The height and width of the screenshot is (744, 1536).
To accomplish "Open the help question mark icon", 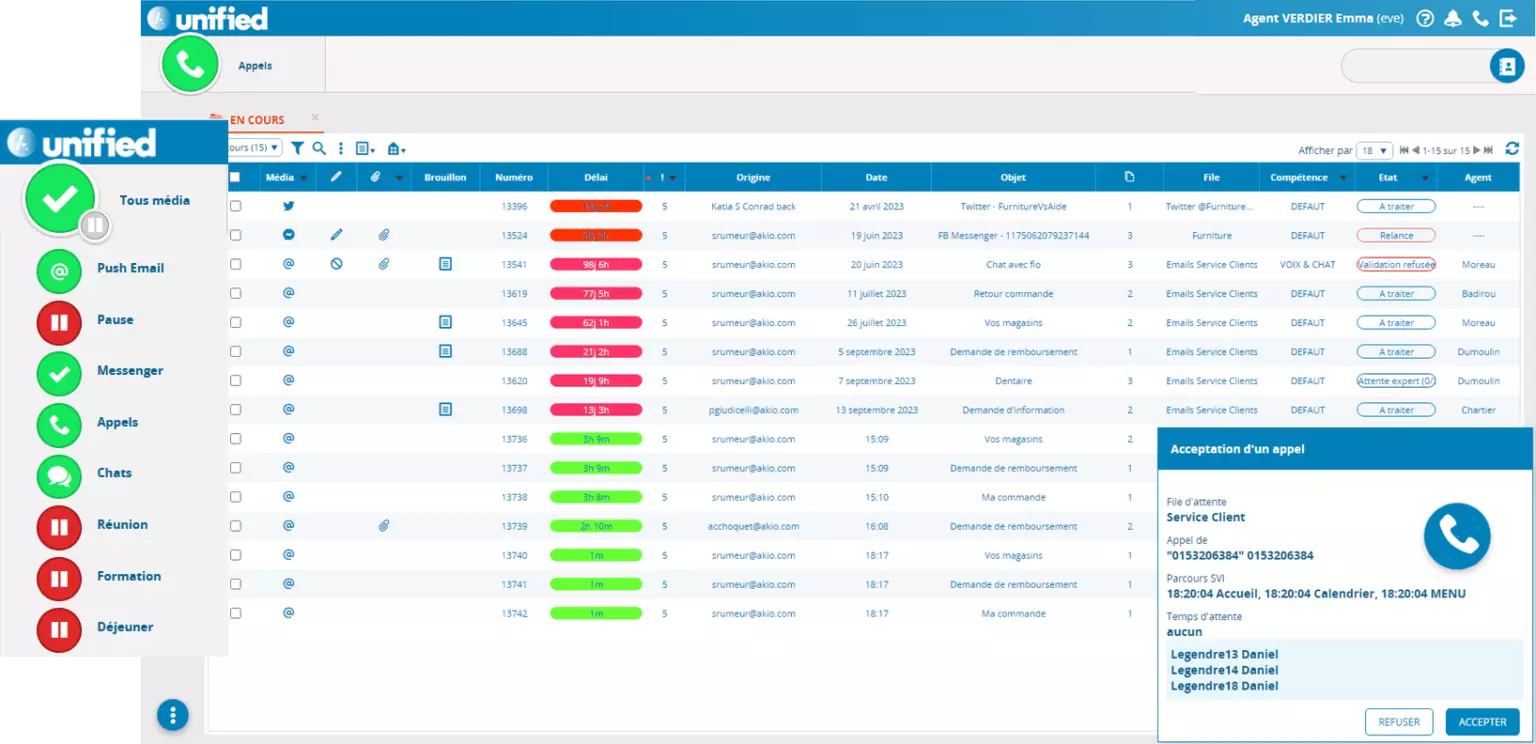I will click(x=1425, y=18).
